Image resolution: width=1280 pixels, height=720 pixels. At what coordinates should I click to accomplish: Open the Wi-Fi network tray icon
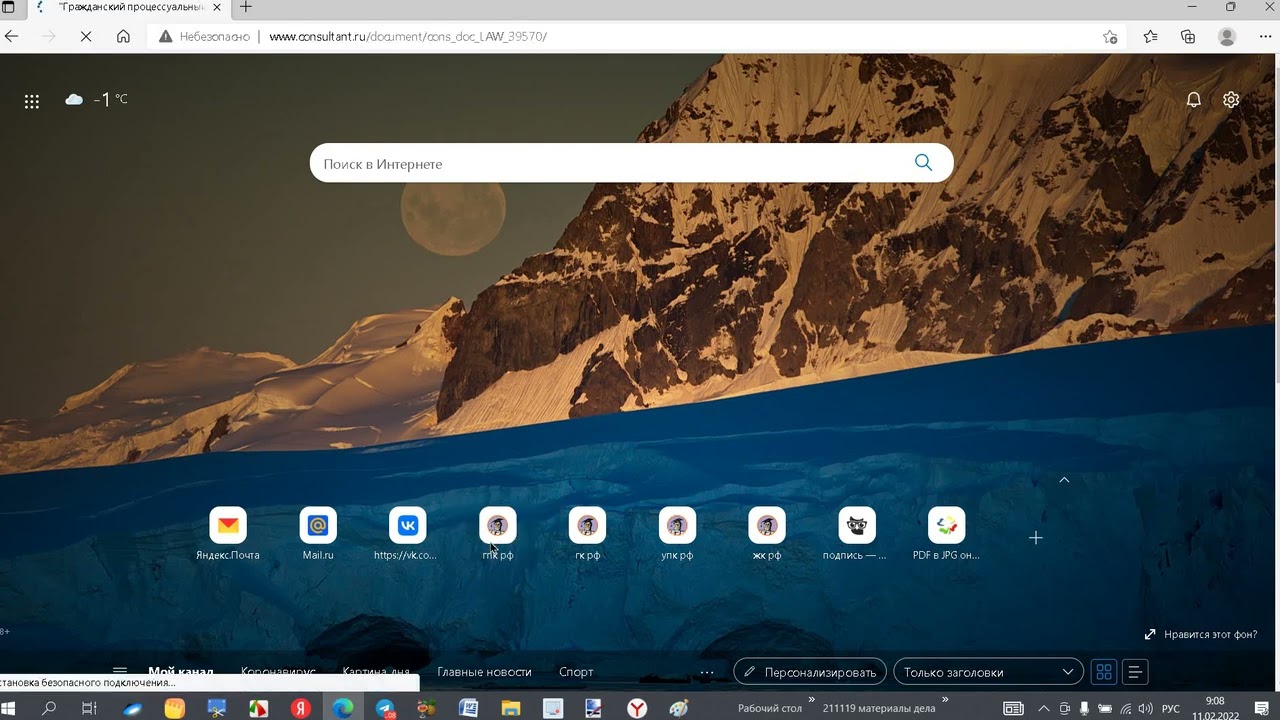click(1125, 708)
